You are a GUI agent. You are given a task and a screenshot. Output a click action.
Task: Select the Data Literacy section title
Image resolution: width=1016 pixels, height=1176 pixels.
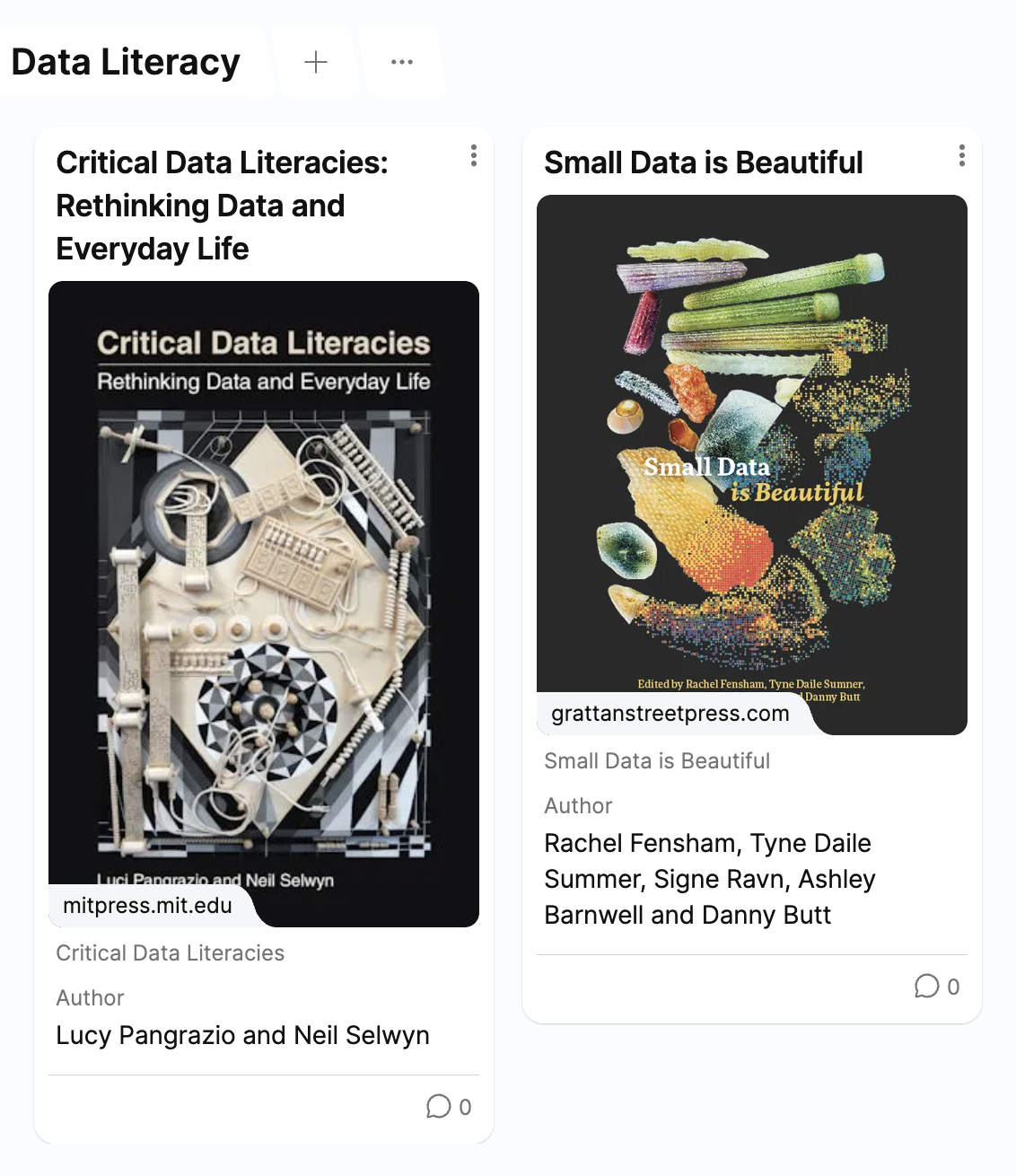pyautogui.click(x=126, y=62)
